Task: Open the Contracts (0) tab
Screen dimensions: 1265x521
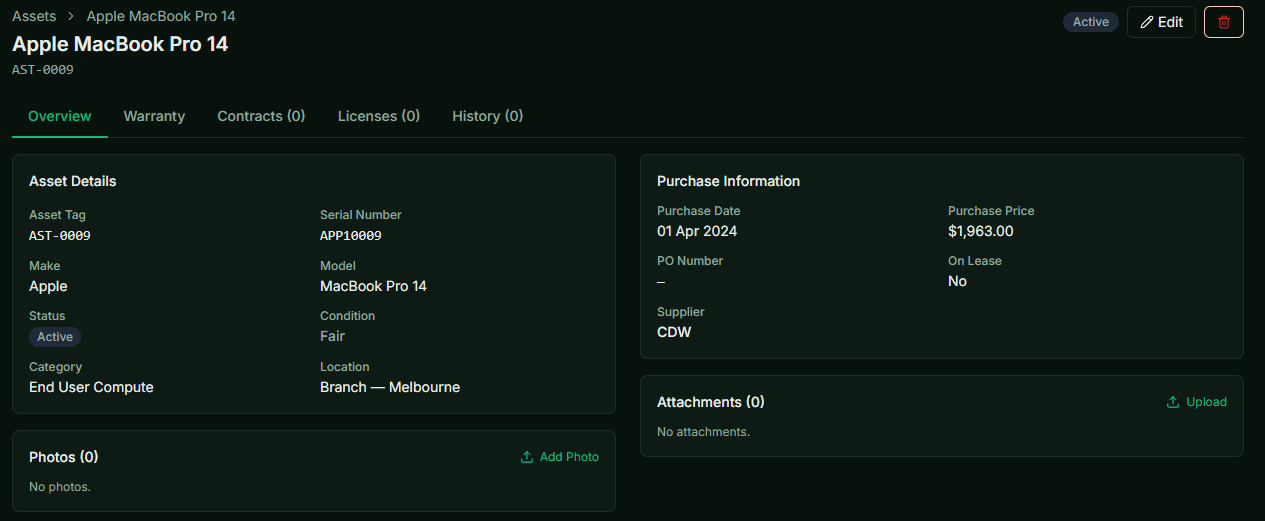Action: (261, 116)
